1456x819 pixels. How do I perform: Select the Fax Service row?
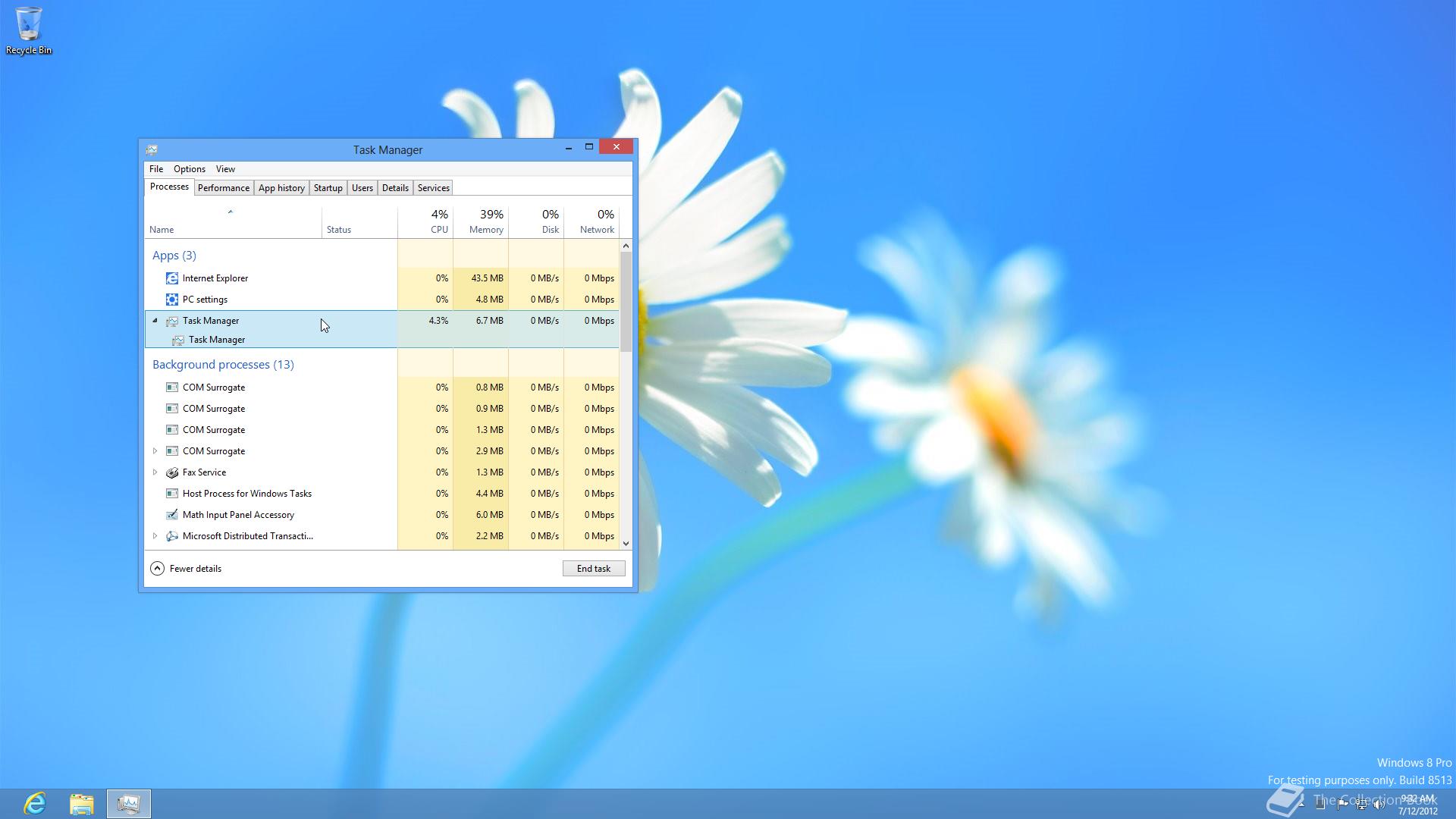[x=381, y=472]
